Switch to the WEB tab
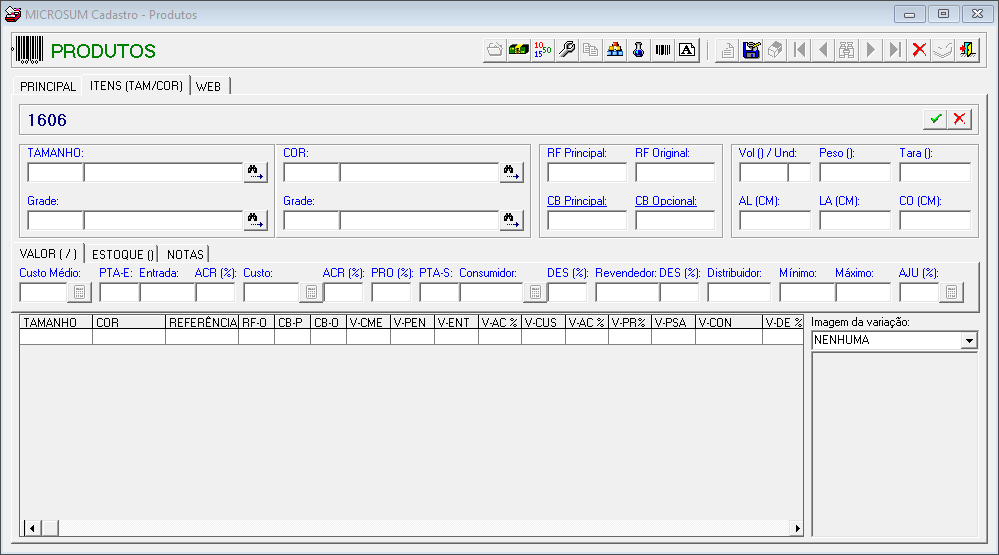 (x=208, y=86)
